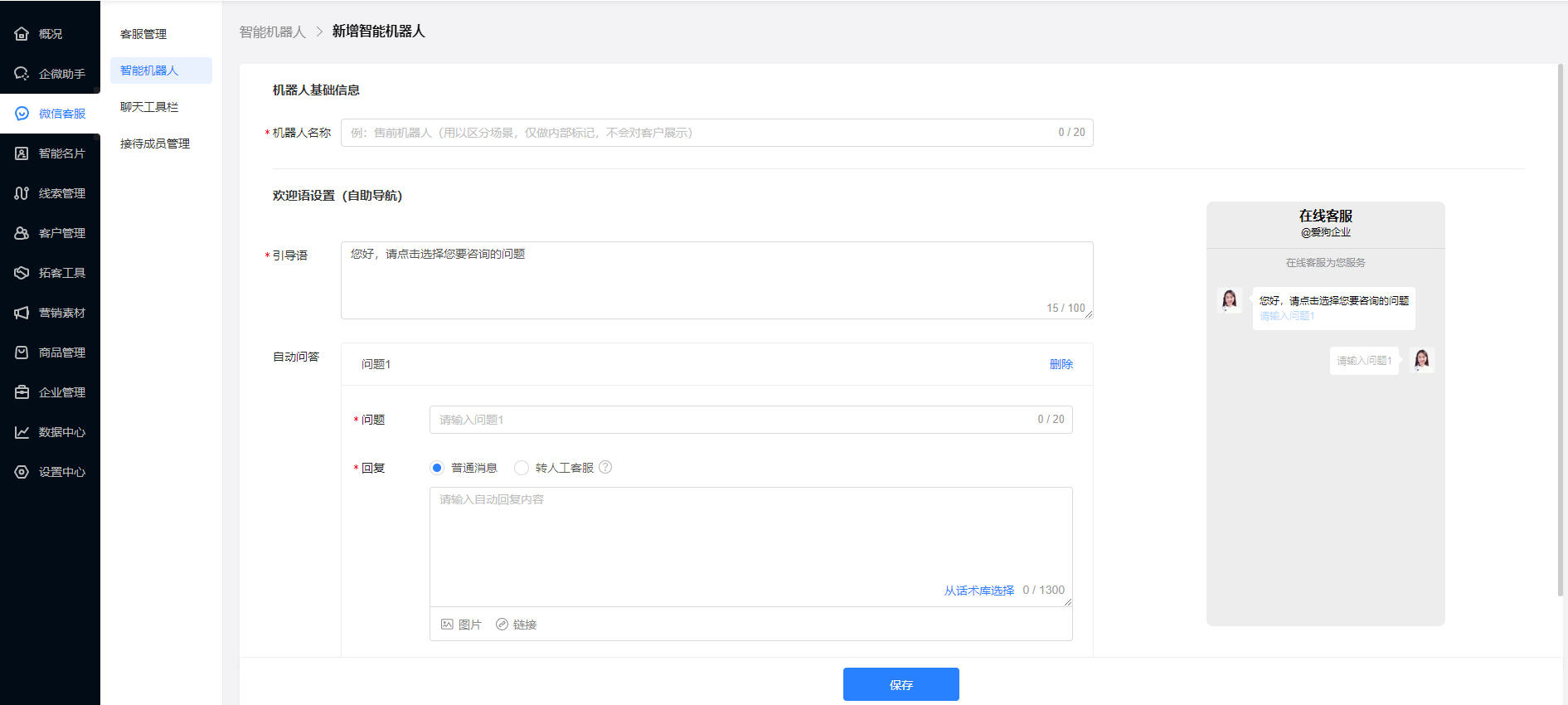
Task: Click the blue 保存 button
Action: (x=901, y=684)
